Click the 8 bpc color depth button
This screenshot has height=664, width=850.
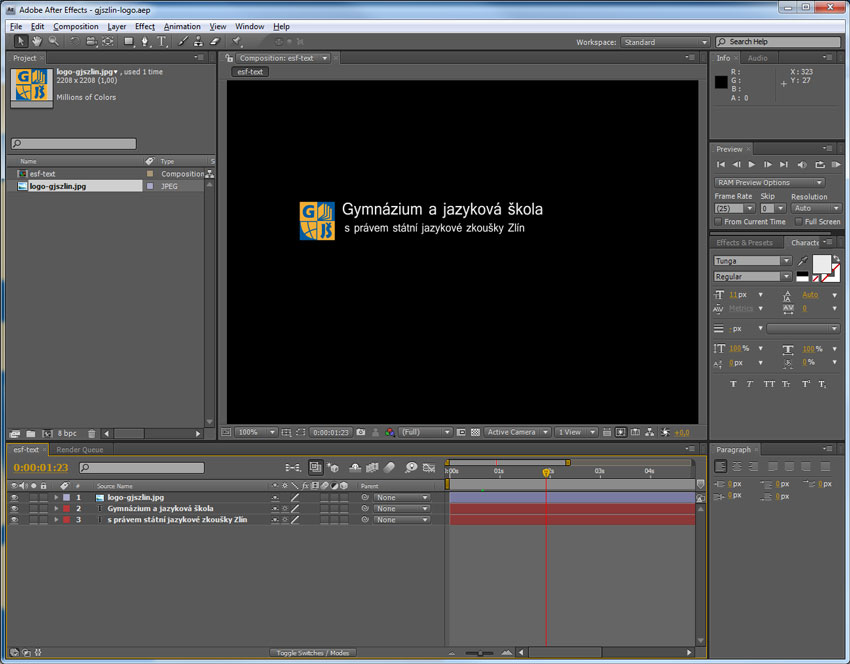coord(67,434)
